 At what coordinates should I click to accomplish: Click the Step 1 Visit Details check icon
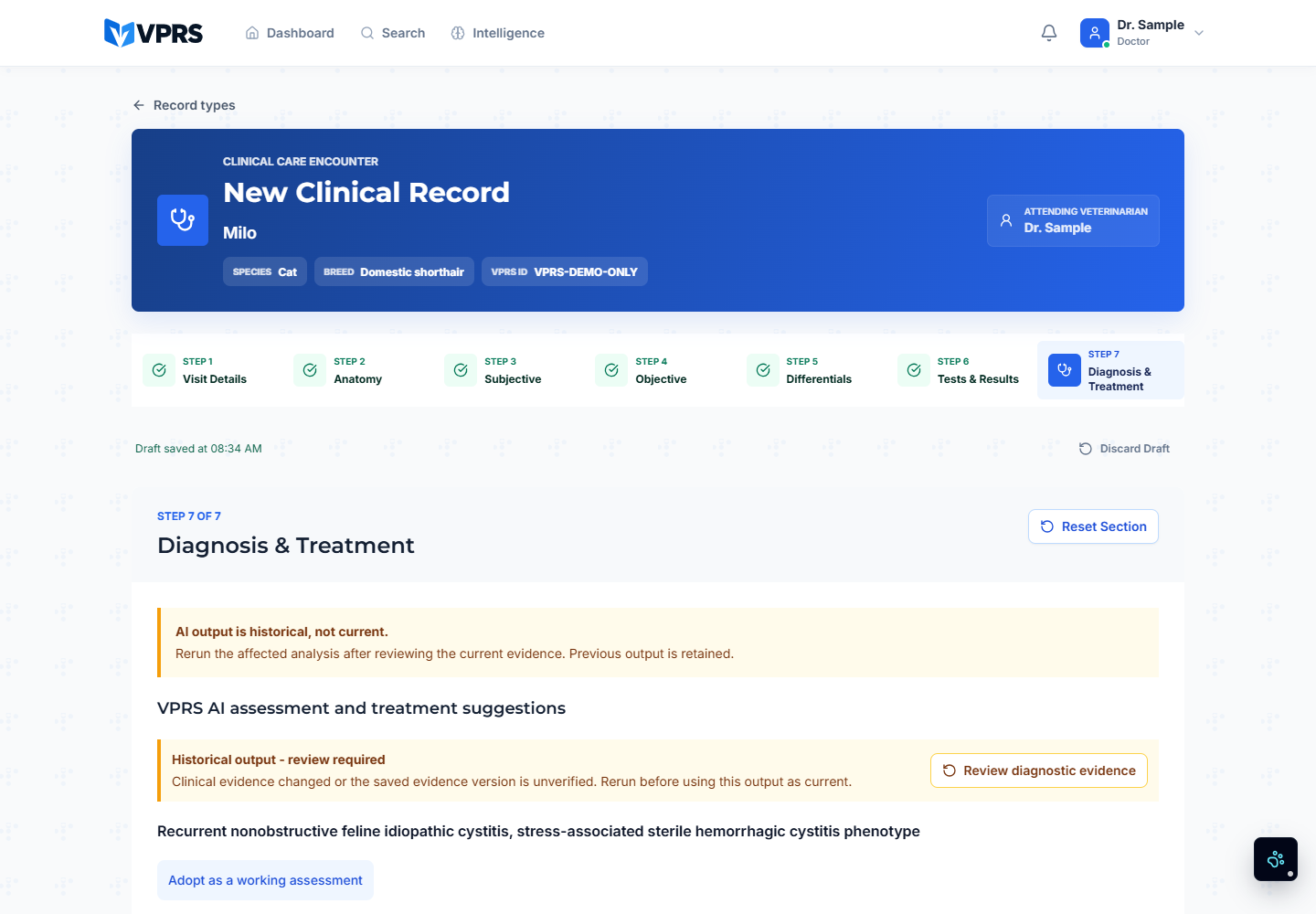click(159, 370)
